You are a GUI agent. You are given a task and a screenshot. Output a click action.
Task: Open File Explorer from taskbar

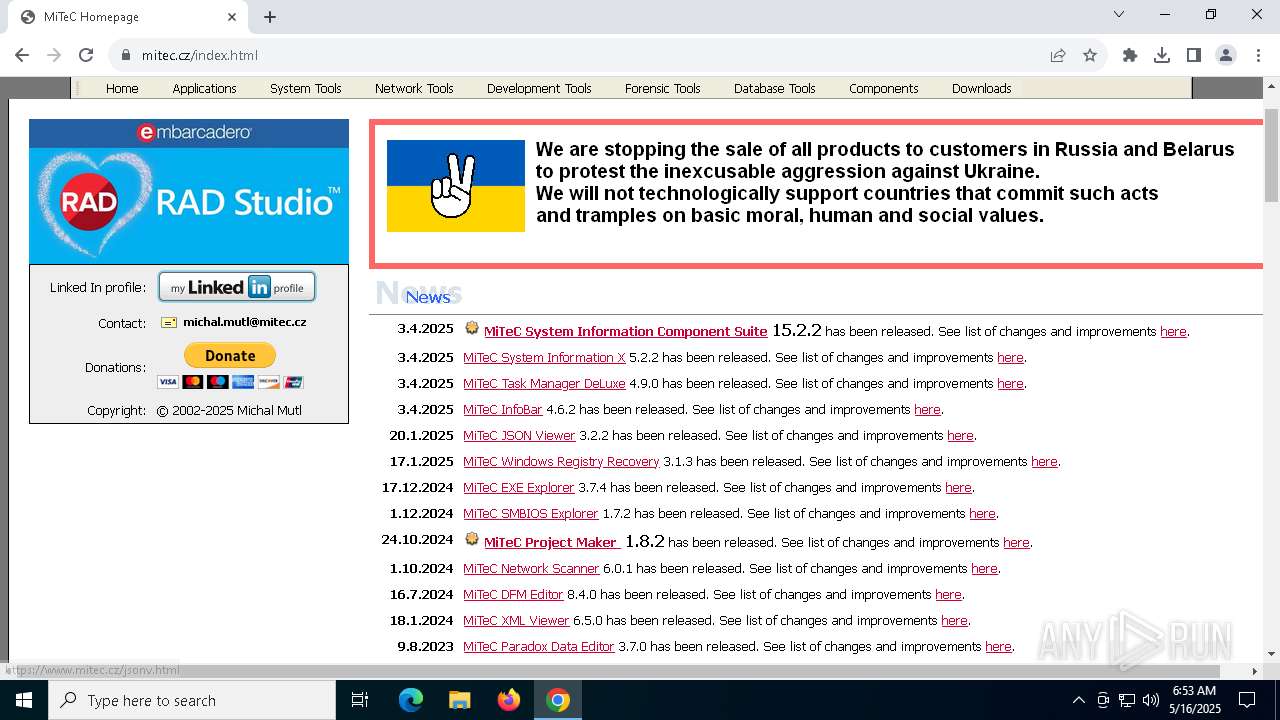point(459,700)
